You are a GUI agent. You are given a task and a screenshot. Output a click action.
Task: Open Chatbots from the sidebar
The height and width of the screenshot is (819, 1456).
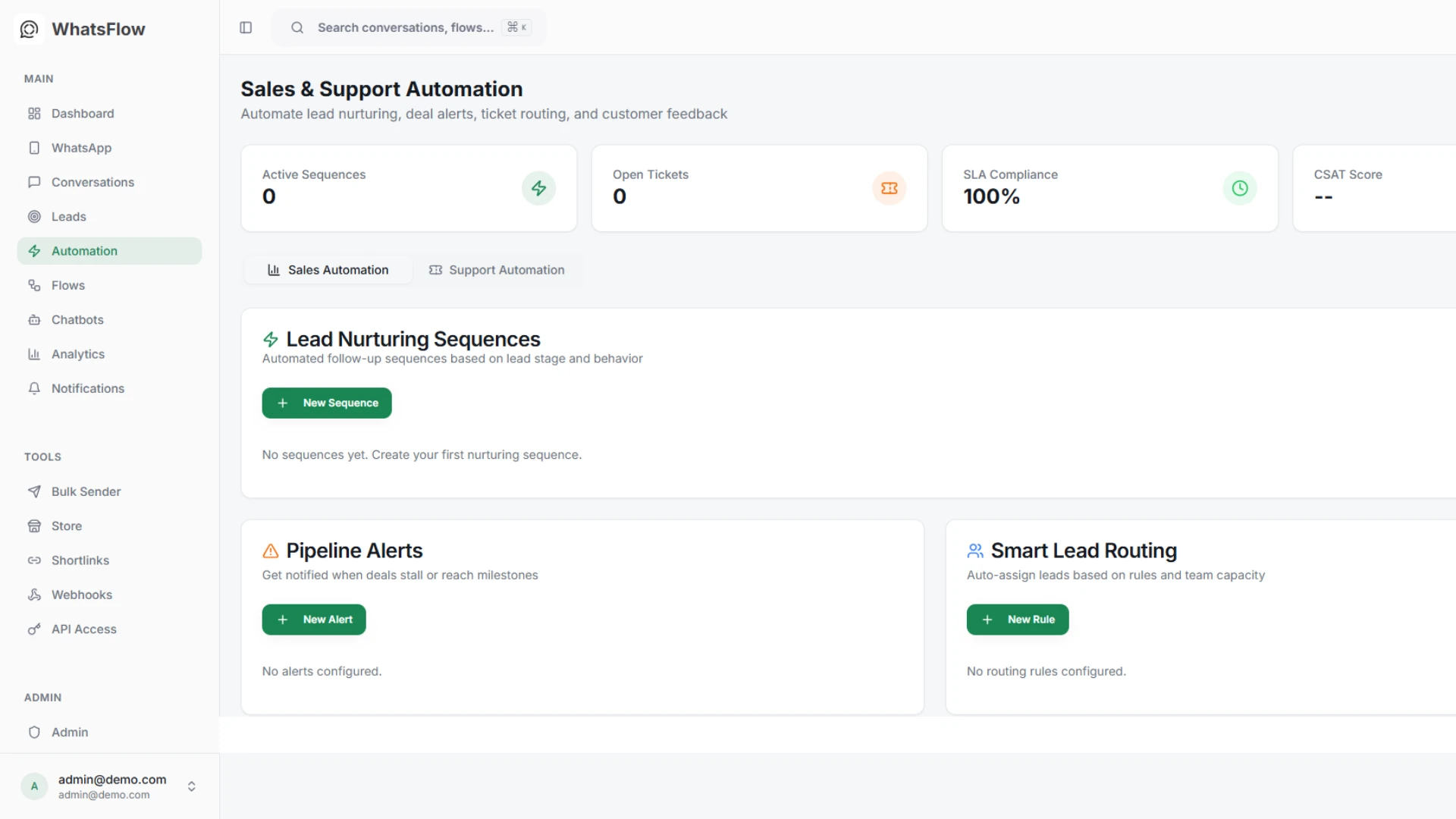(109, 320)
